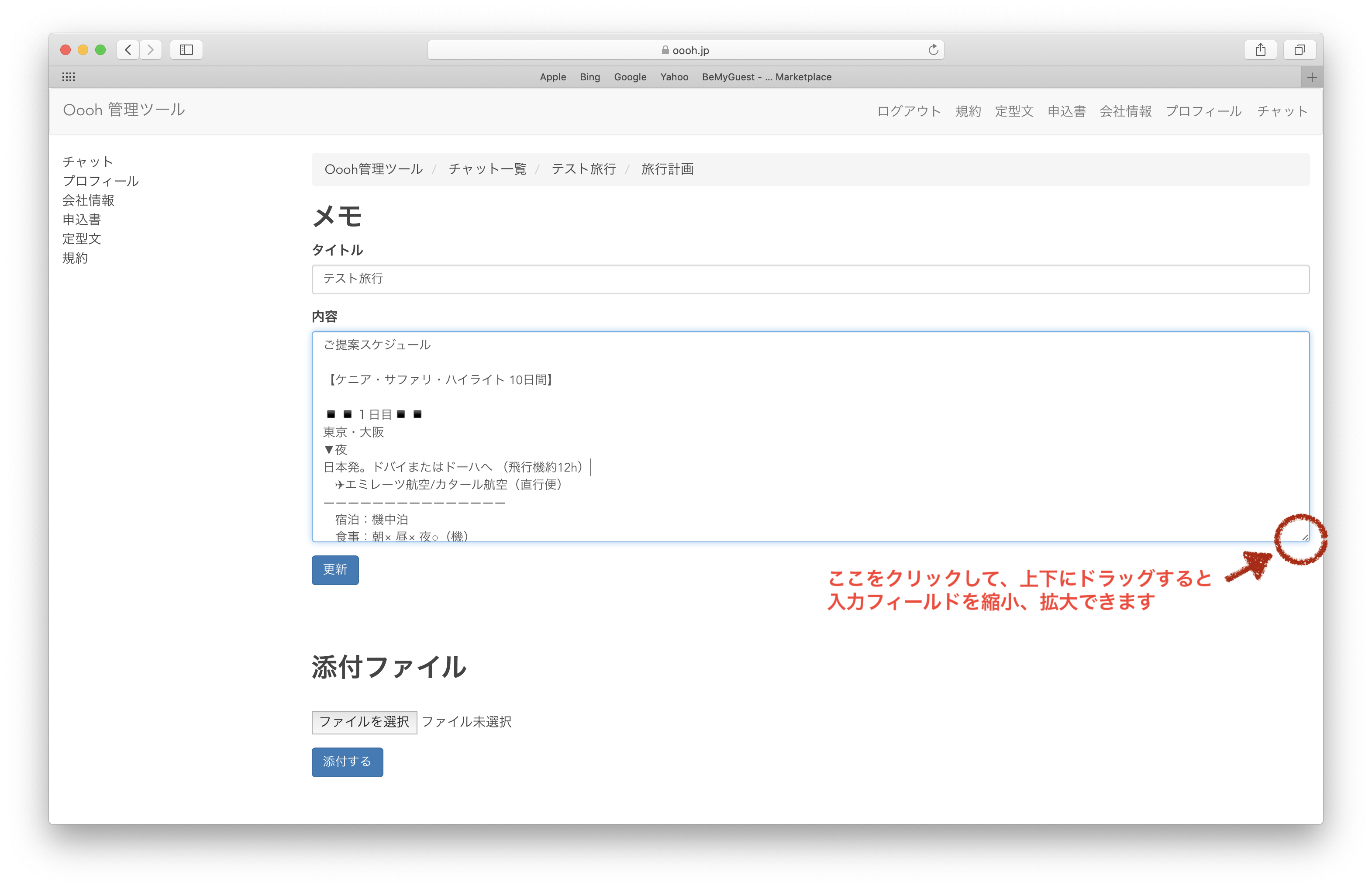Screen dimensions: 1372x889
Task: Click the 東京・大阪 line in memo
Action: pyautogui.click(x=353, y=432)
